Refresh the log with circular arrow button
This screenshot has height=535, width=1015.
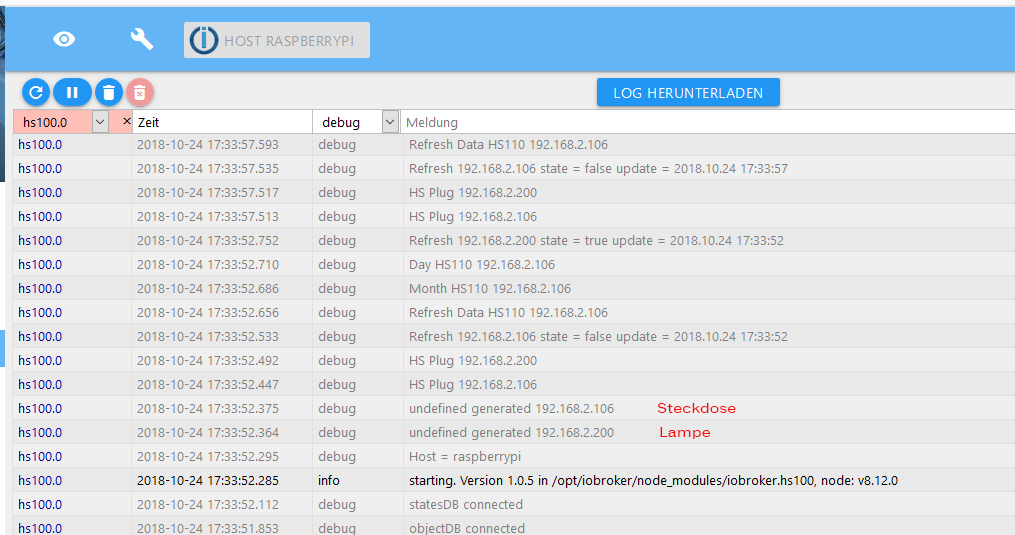36,93
